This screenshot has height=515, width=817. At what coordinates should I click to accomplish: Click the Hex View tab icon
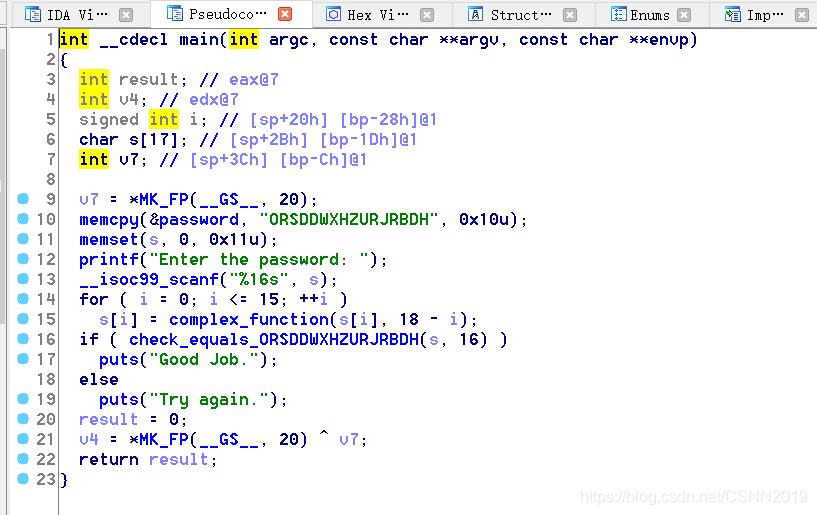click(x=333, y=14)
